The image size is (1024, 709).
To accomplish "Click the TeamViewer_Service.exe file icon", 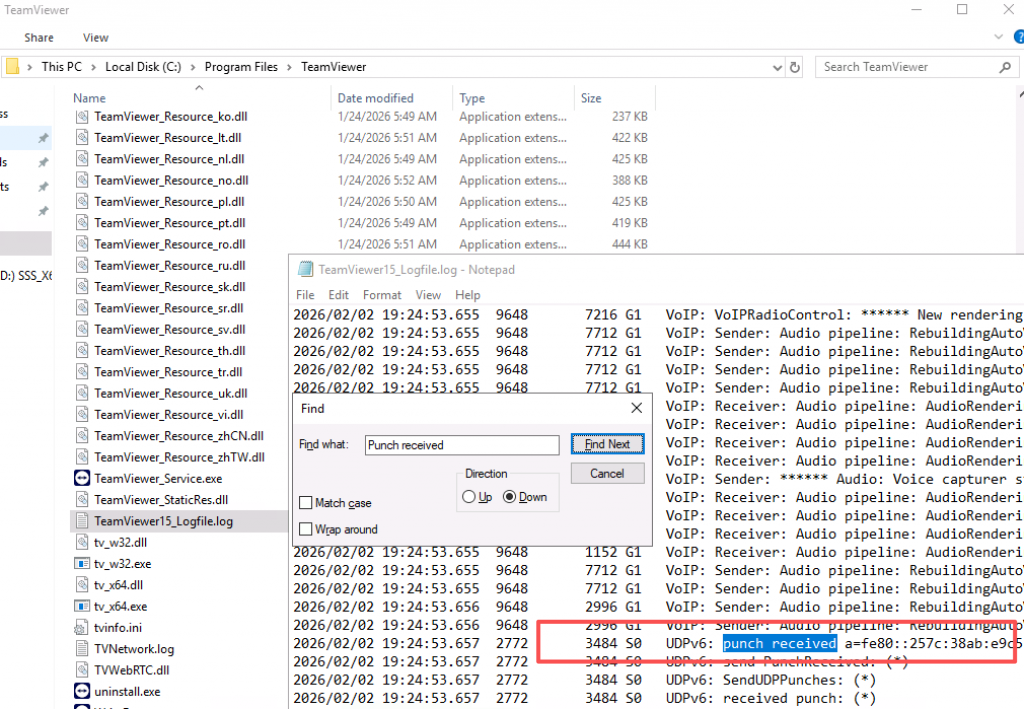I will [82, 479].
